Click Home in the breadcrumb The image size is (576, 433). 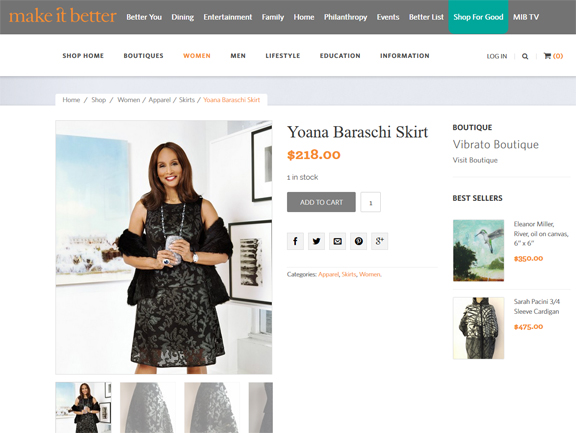71,100
